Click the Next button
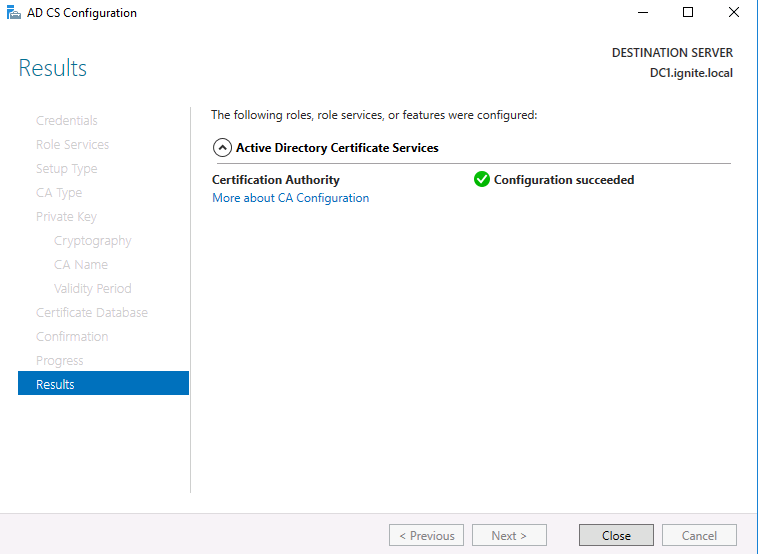 coord(509,535)
